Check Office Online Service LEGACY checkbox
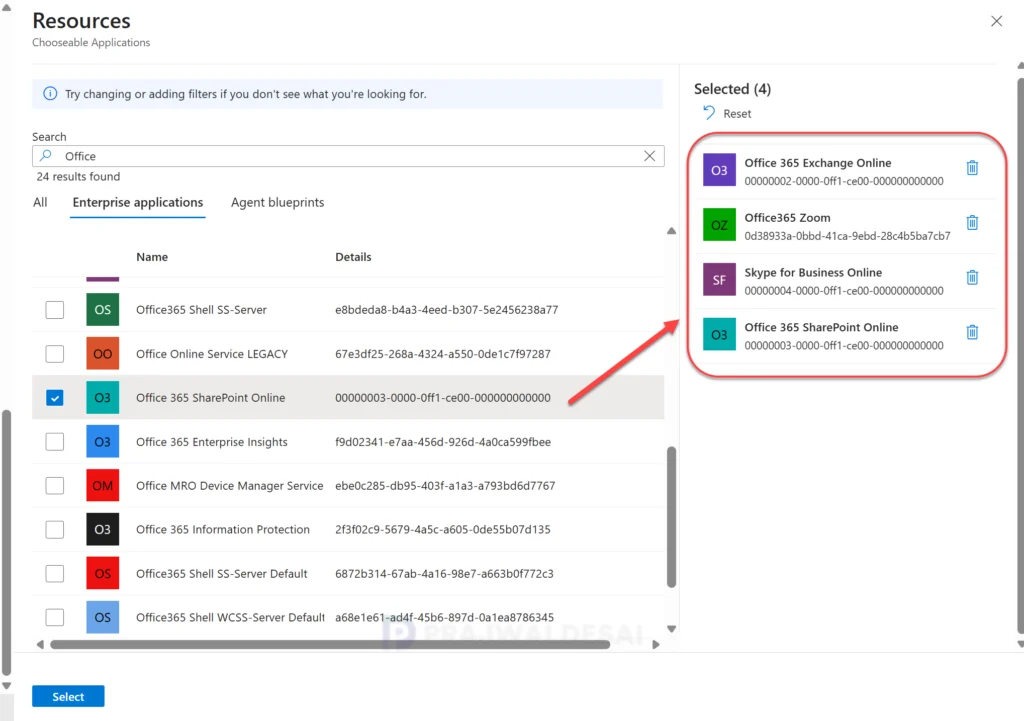Viewport: 1024px width, 721px height. point(55,354)
